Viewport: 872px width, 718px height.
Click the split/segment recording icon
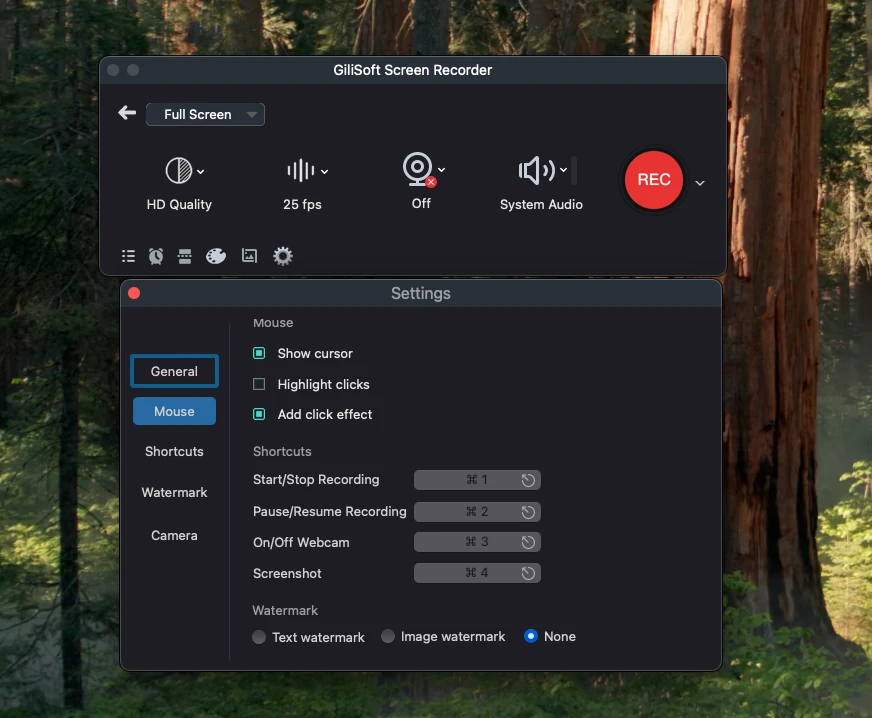click(185, 256)
